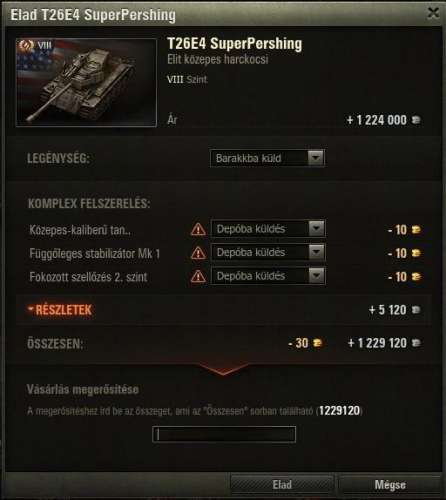The height and width of the screenshot is (500, 446).
Task: Click warning icon beside Közepes-kaliberű equipment
Action: (198, 229)
